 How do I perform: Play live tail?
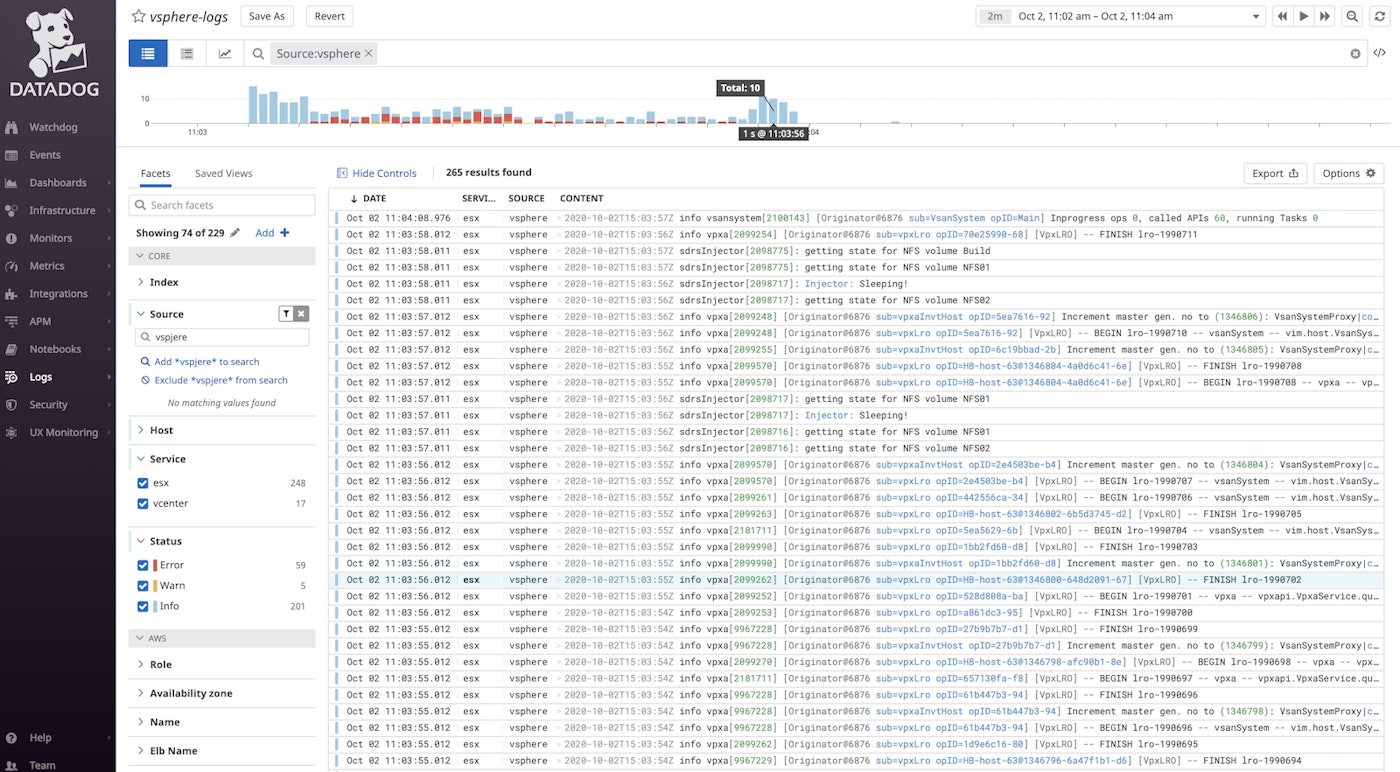point(1304,16)
